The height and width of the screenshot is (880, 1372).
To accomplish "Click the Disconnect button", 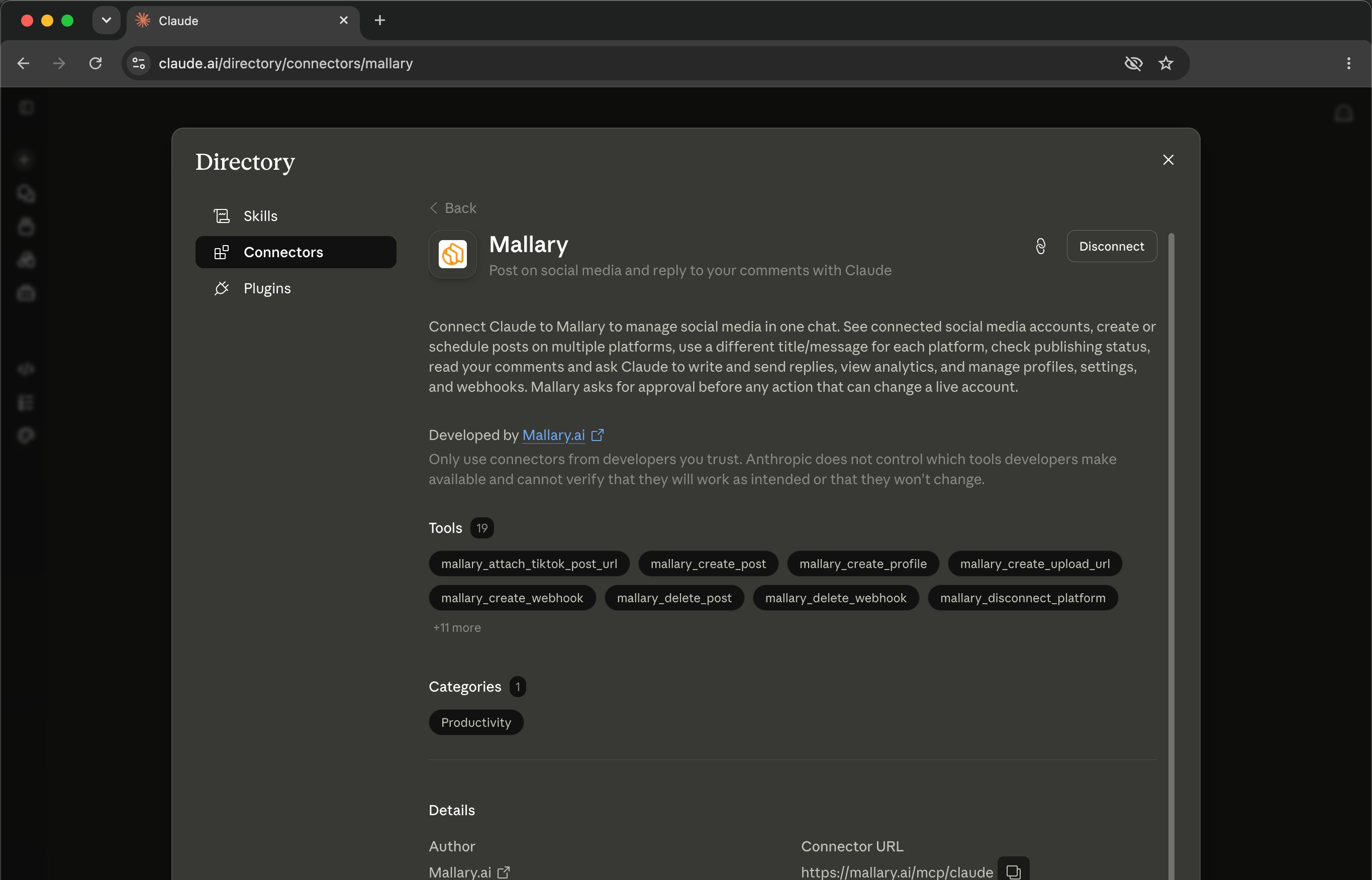I will (x=1111, y=246).
